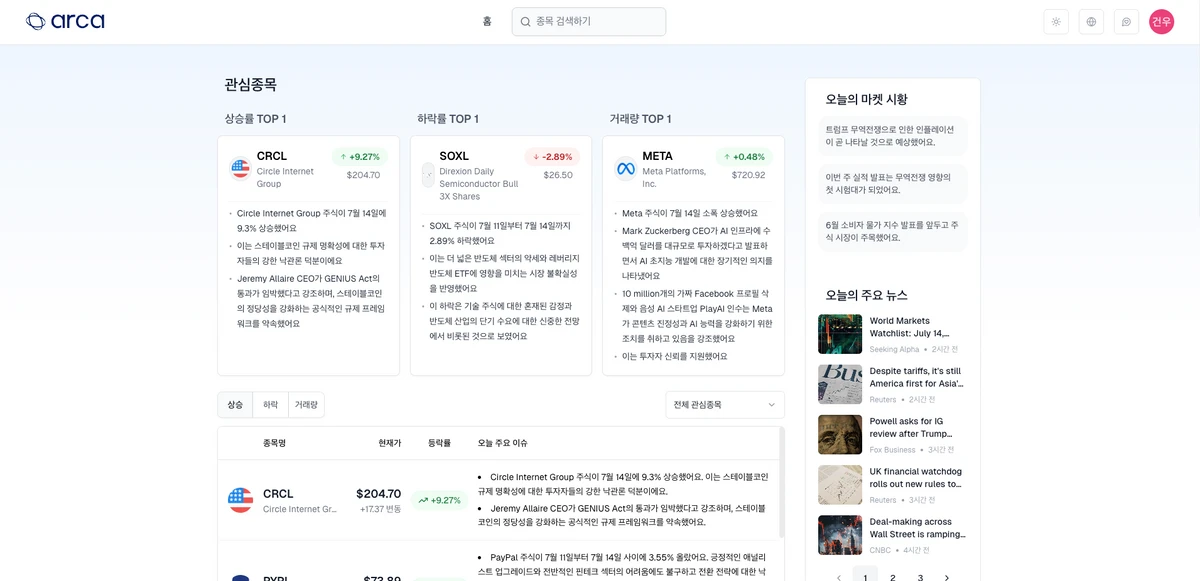Select the 하락 tab

pyautogui.click(x=271, y=405)
